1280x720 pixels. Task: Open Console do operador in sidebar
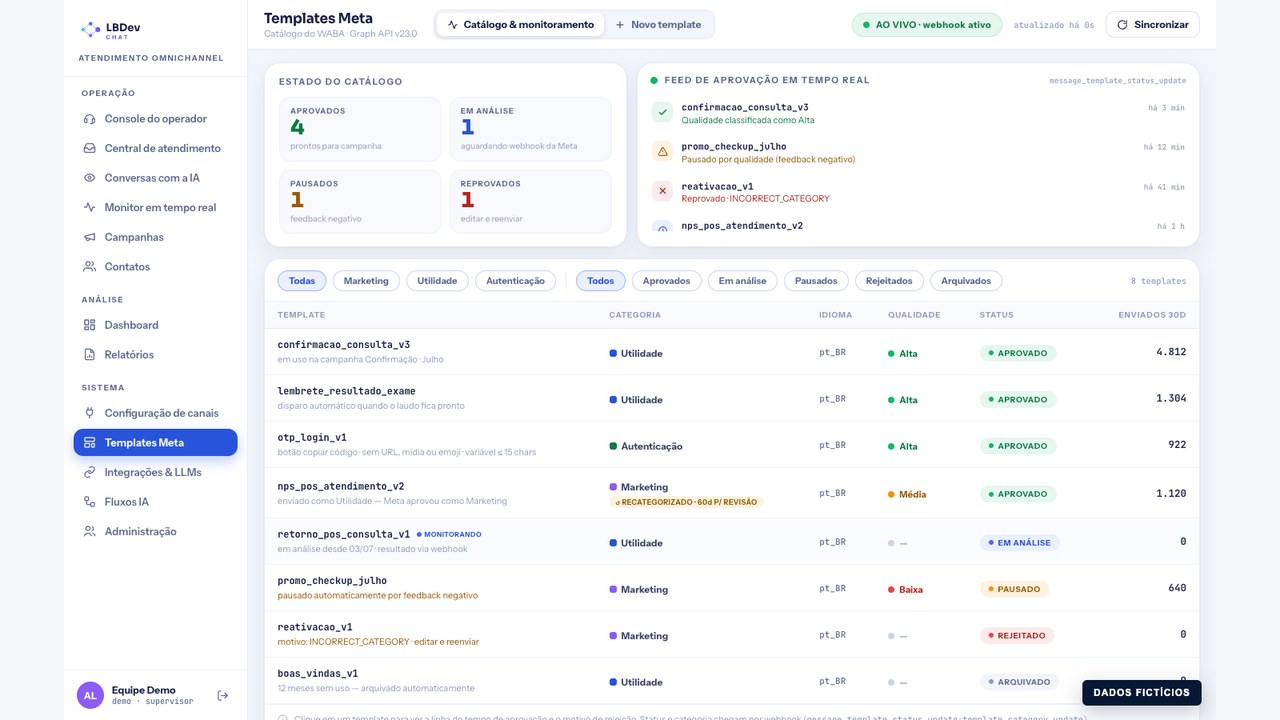tap(155, 119)
